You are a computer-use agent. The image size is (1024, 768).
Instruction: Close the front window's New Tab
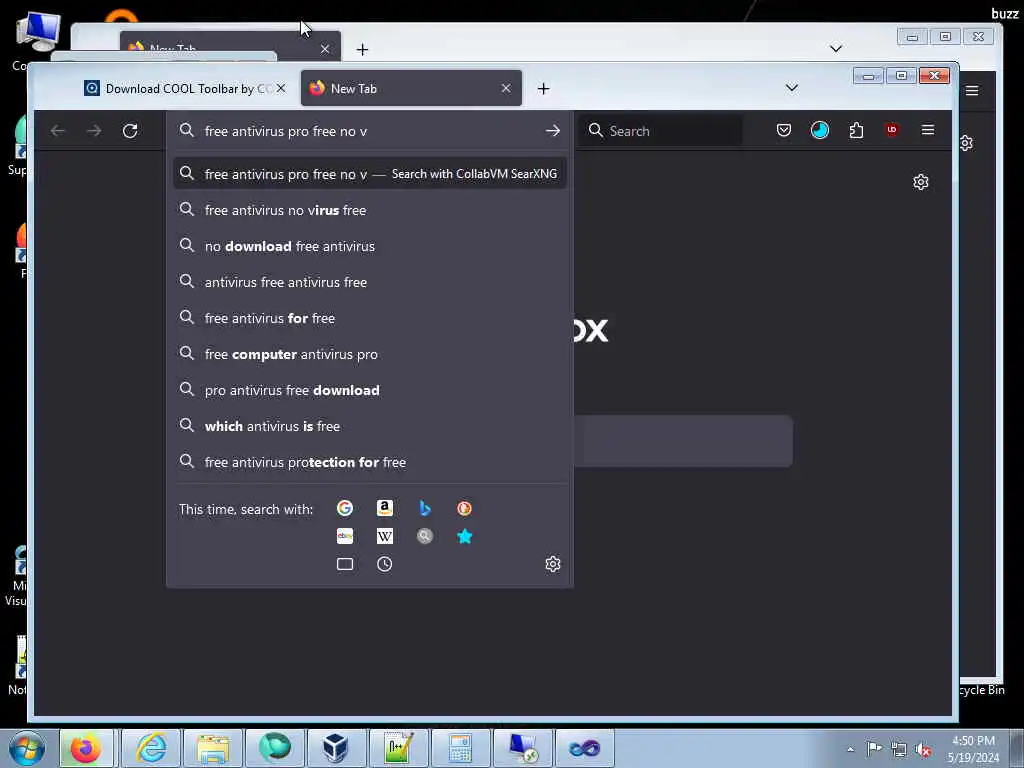506,88
